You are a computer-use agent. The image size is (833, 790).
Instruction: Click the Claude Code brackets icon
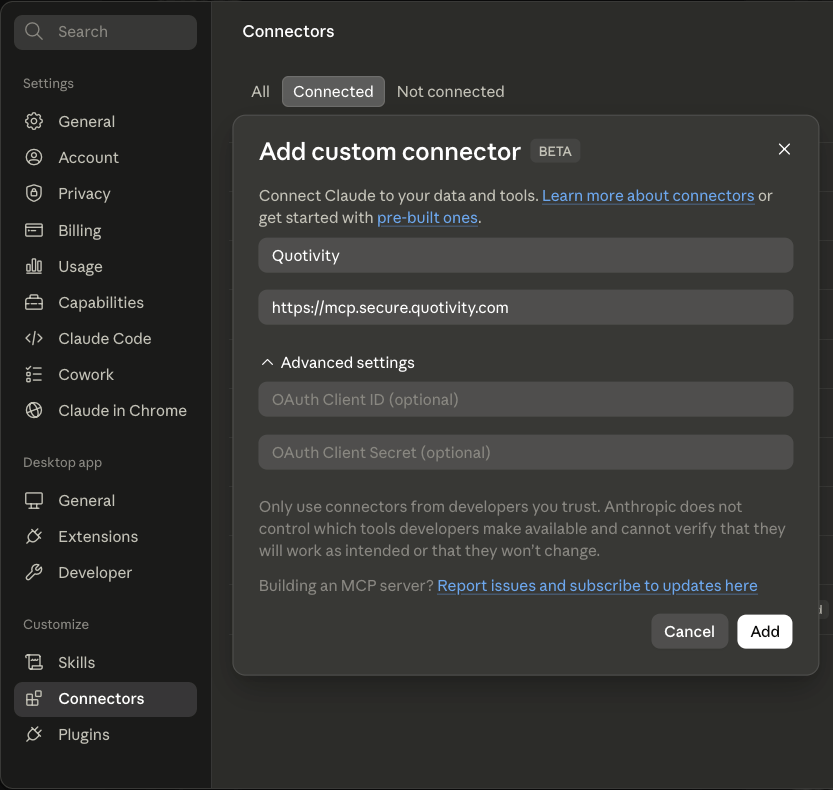pyautogui.click(x=34, y=338)
